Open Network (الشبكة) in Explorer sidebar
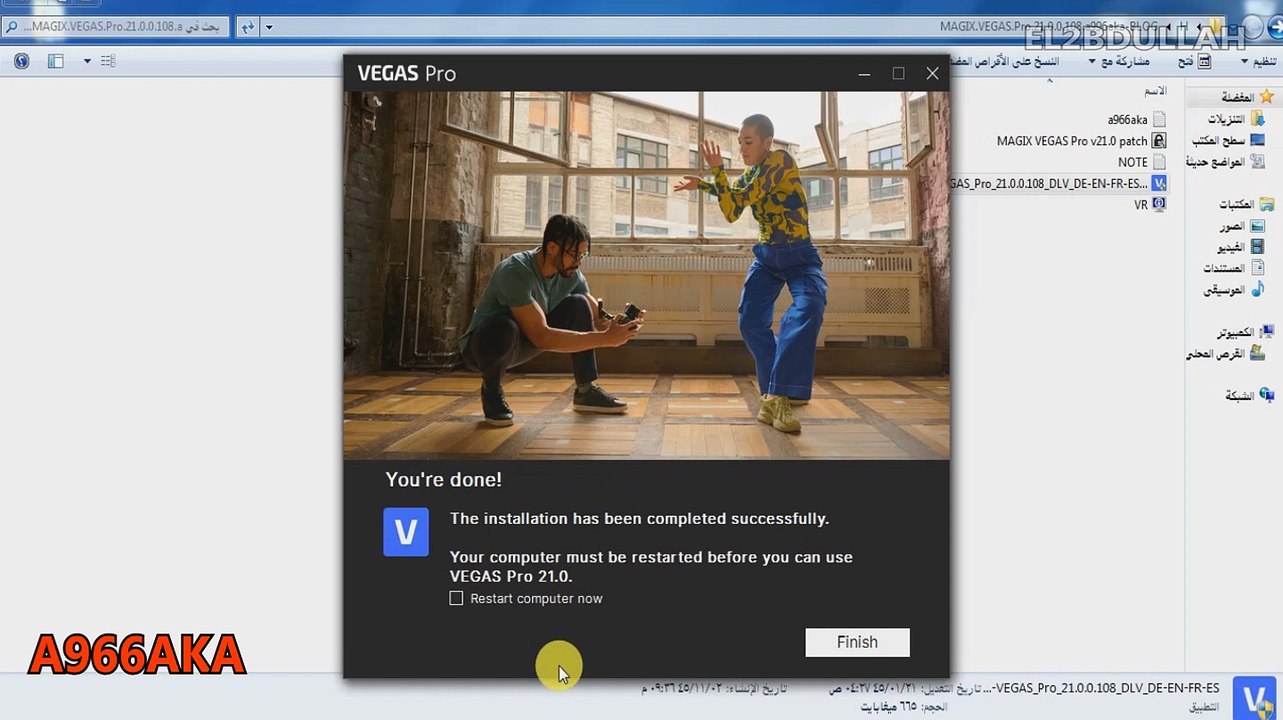The height and width of the screenshot is (720, 1283). [1250, 396]
